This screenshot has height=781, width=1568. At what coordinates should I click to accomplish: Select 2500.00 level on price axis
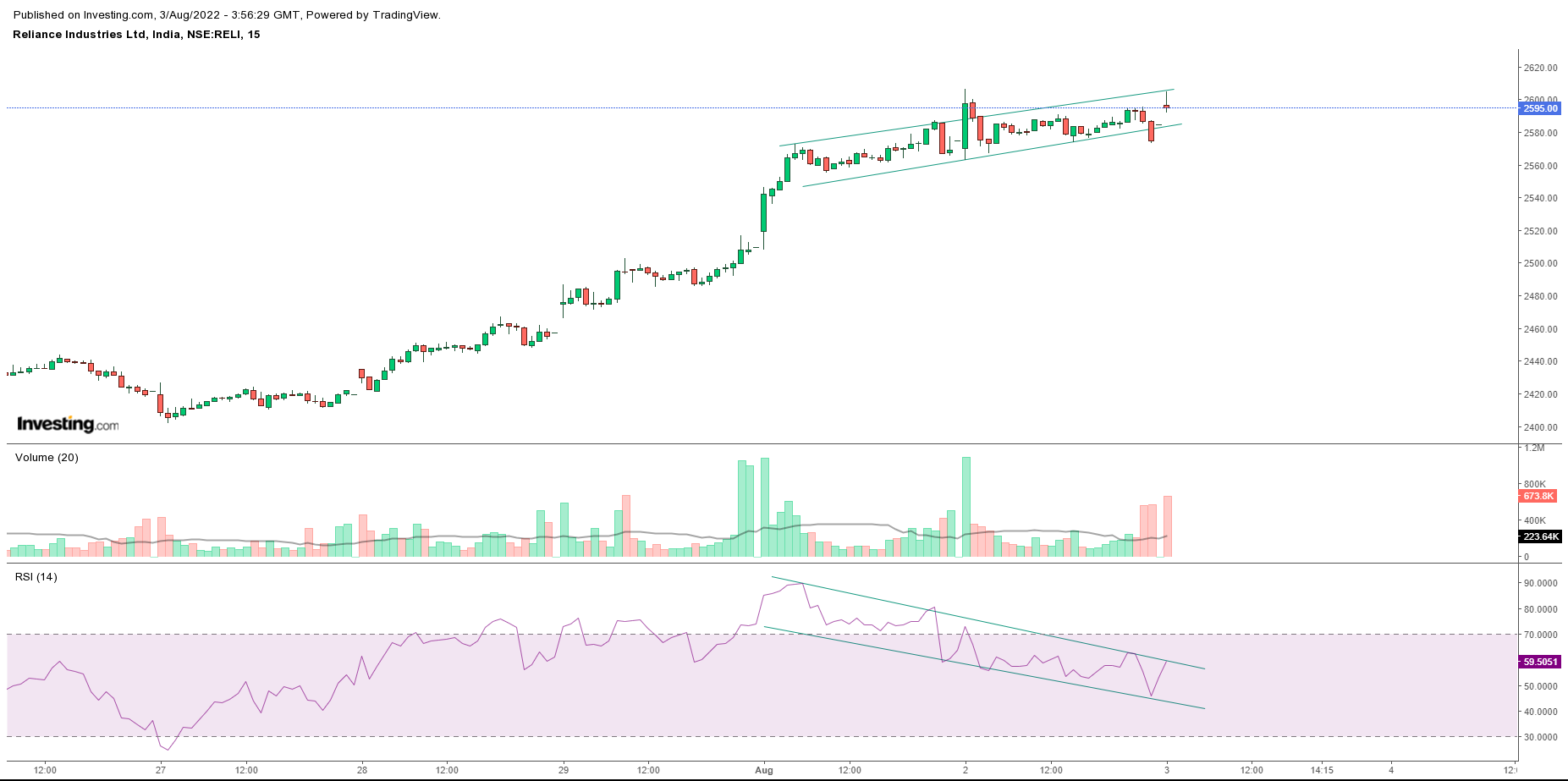(x=1540, y=263)
